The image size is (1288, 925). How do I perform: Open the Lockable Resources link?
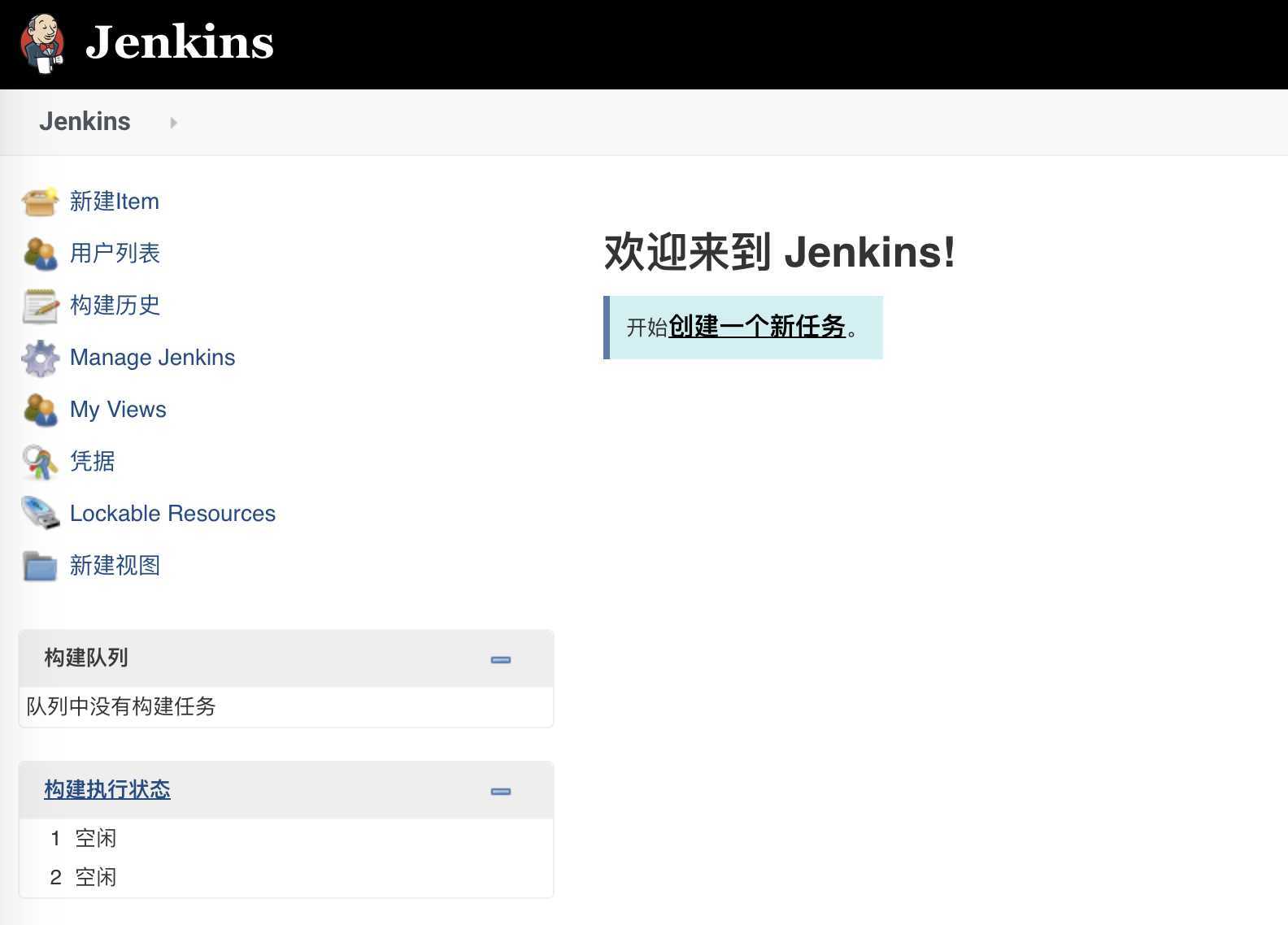[172, 513]
